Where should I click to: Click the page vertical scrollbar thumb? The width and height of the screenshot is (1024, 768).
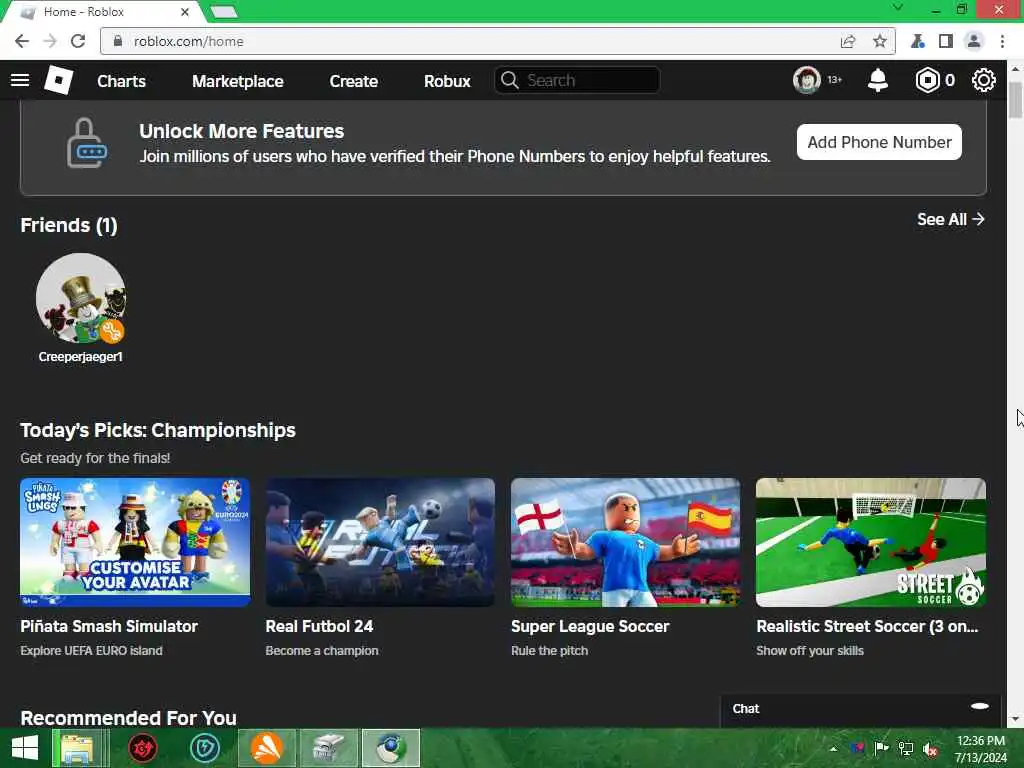pos(1015,99)
